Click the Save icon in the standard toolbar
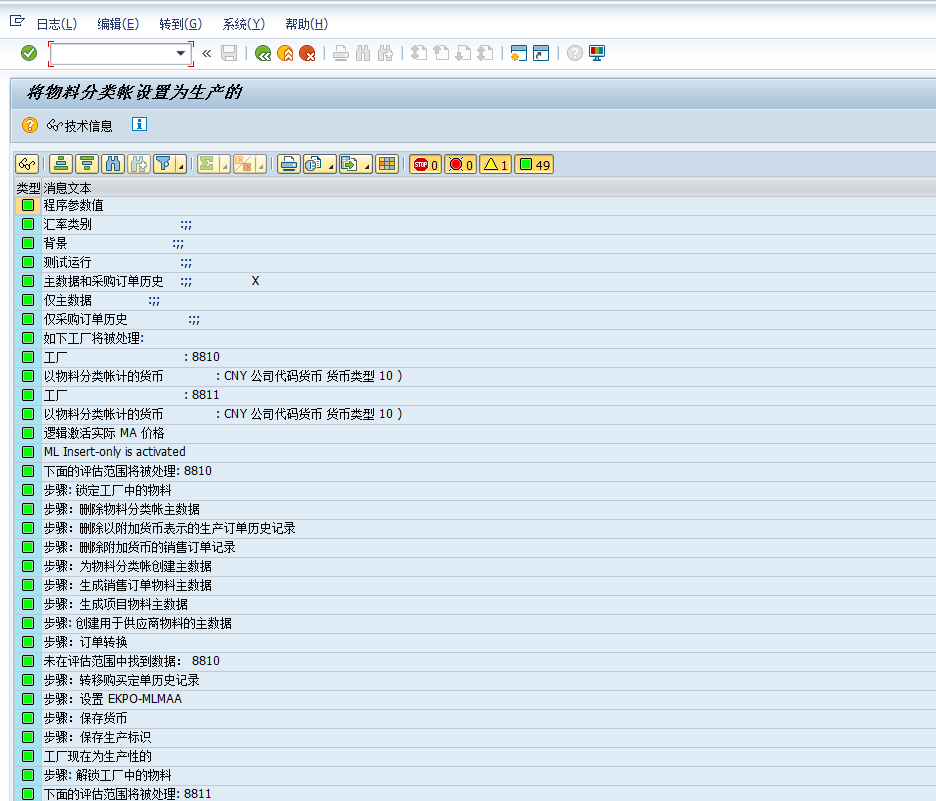 pos(229,53)
